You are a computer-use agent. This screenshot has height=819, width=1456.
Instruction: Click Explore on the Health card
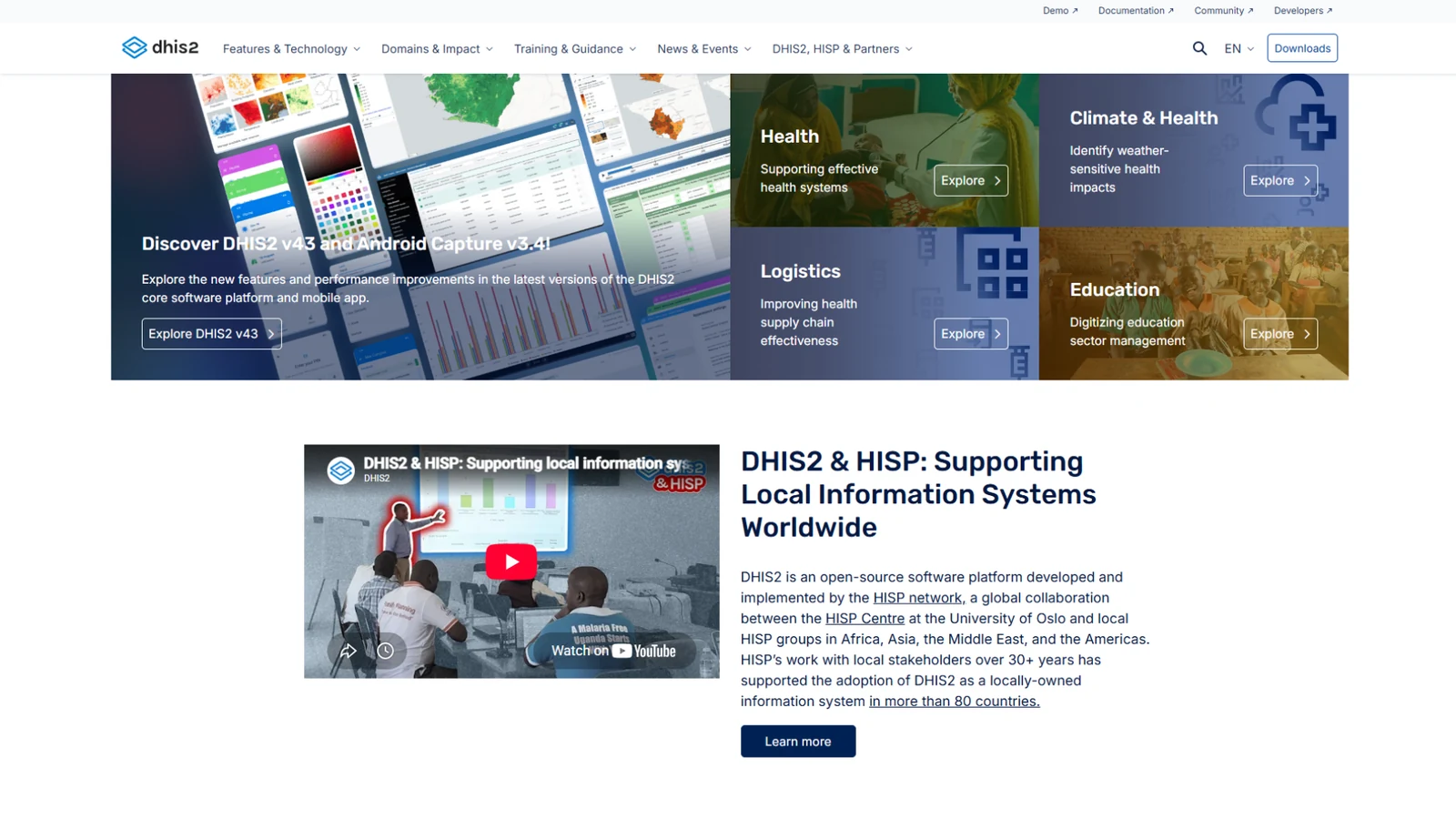pyautogui.click(x=971, y=180)
